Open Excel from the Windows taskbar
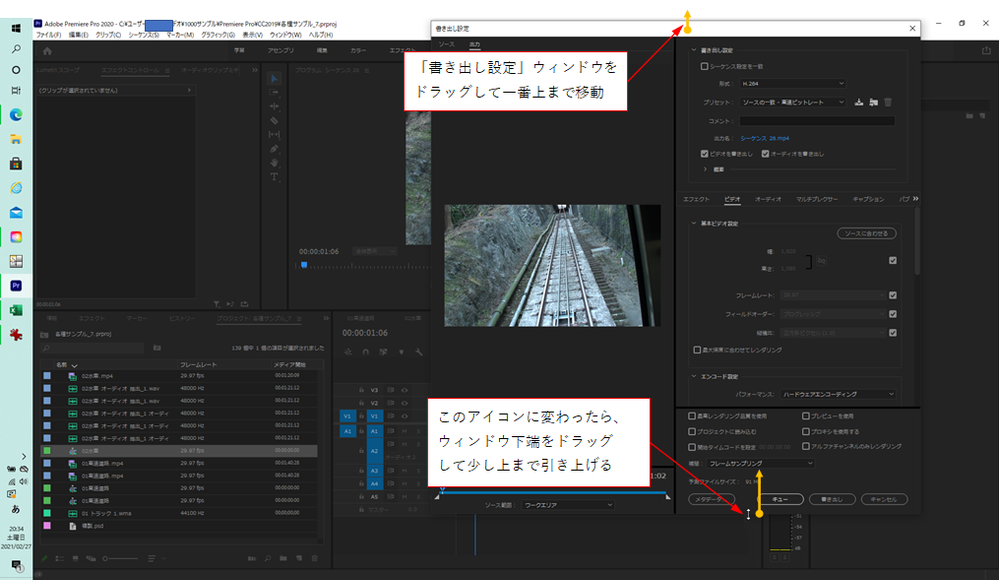 pos(16,310)
